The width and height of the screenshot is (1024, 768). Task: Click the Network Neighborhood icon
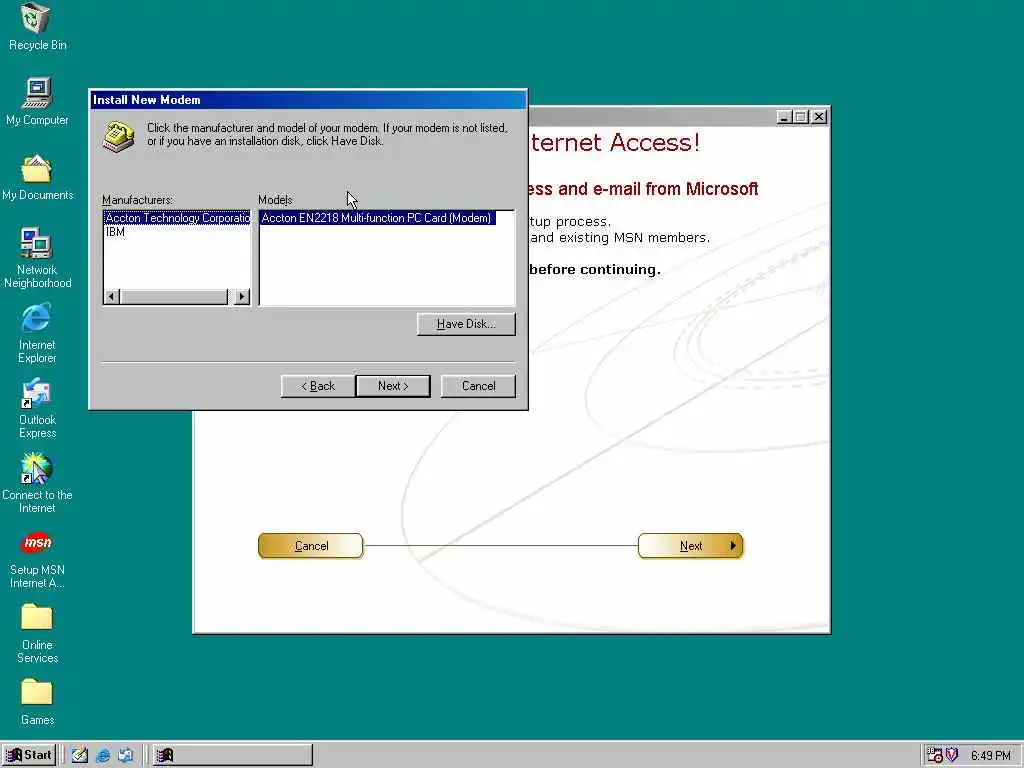coord(37,244)
